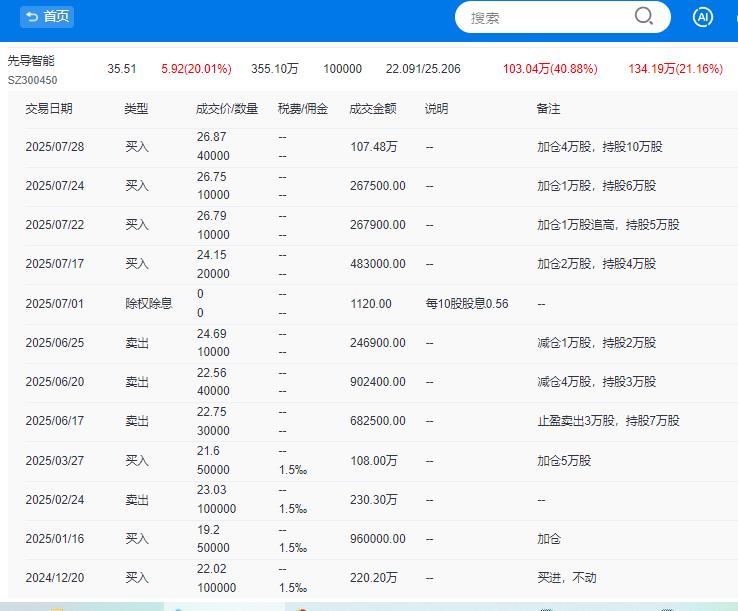Select the 2025/07/28 transaction date
Image resolution: width=738 pixels, height=611 pixels.
(55, 147)
